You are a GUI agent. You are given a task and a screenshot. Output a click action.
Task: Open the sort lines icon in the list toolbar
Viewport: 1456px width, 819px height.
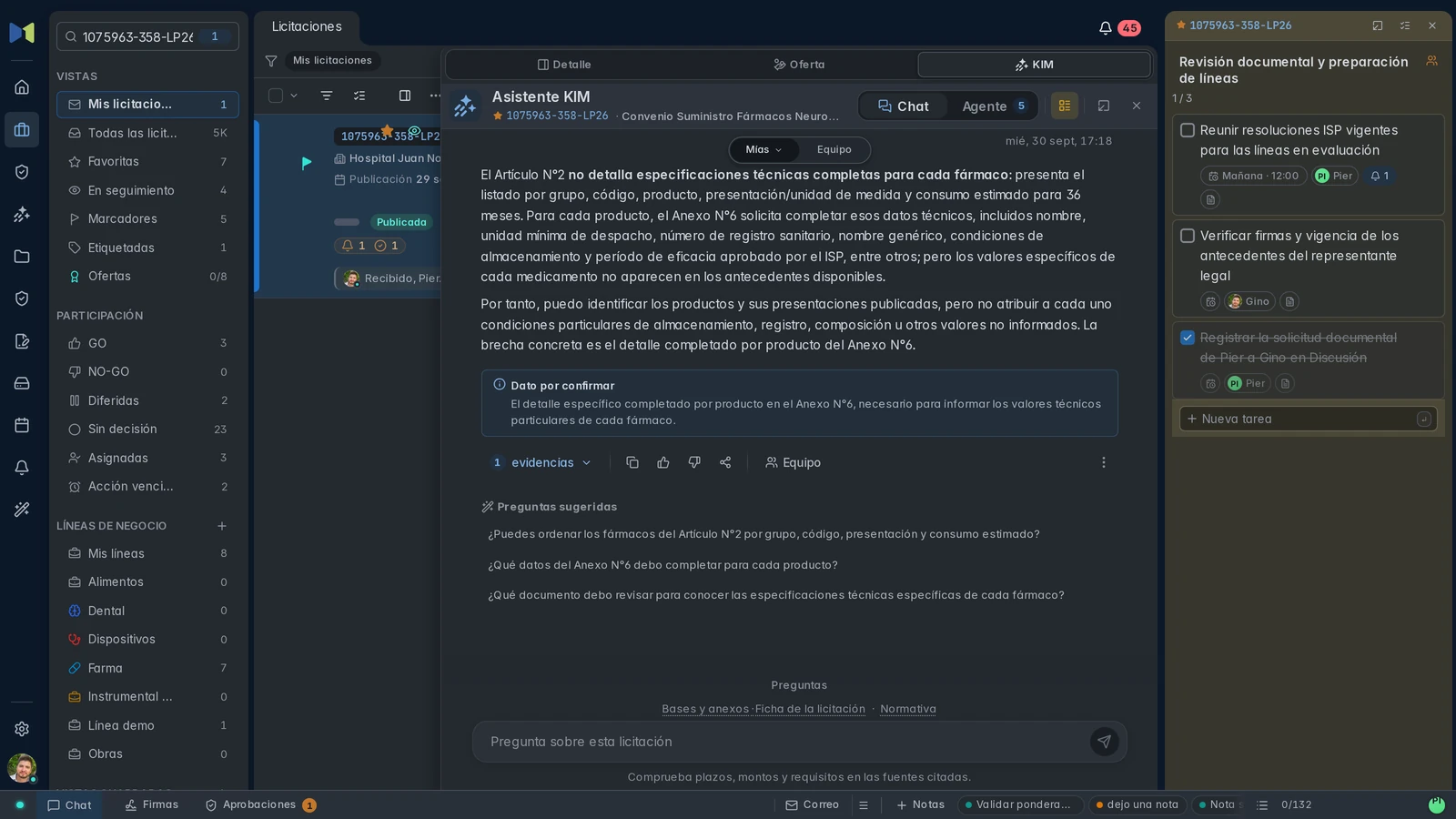click(327, 96)
